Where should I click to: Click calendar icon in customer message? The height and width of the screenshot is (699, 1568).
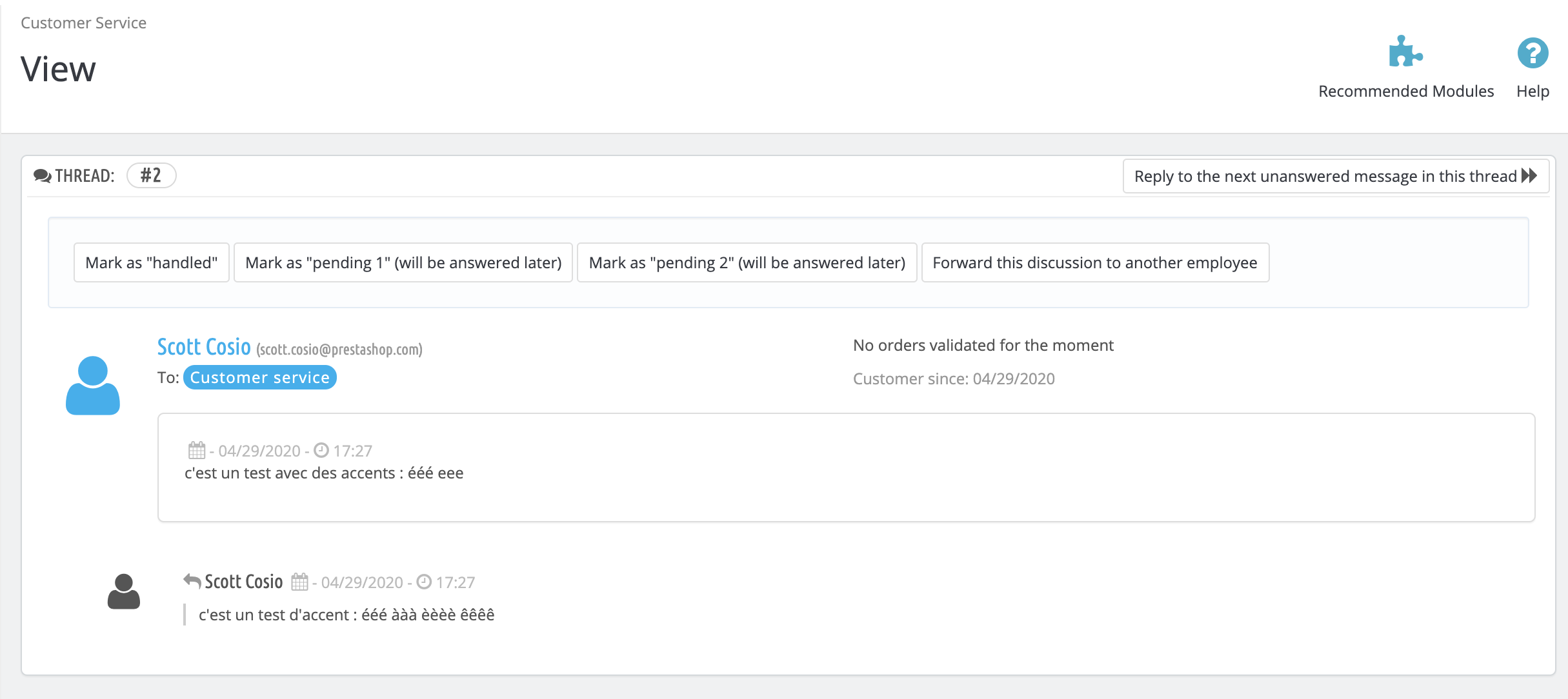(x=197, y=450)
